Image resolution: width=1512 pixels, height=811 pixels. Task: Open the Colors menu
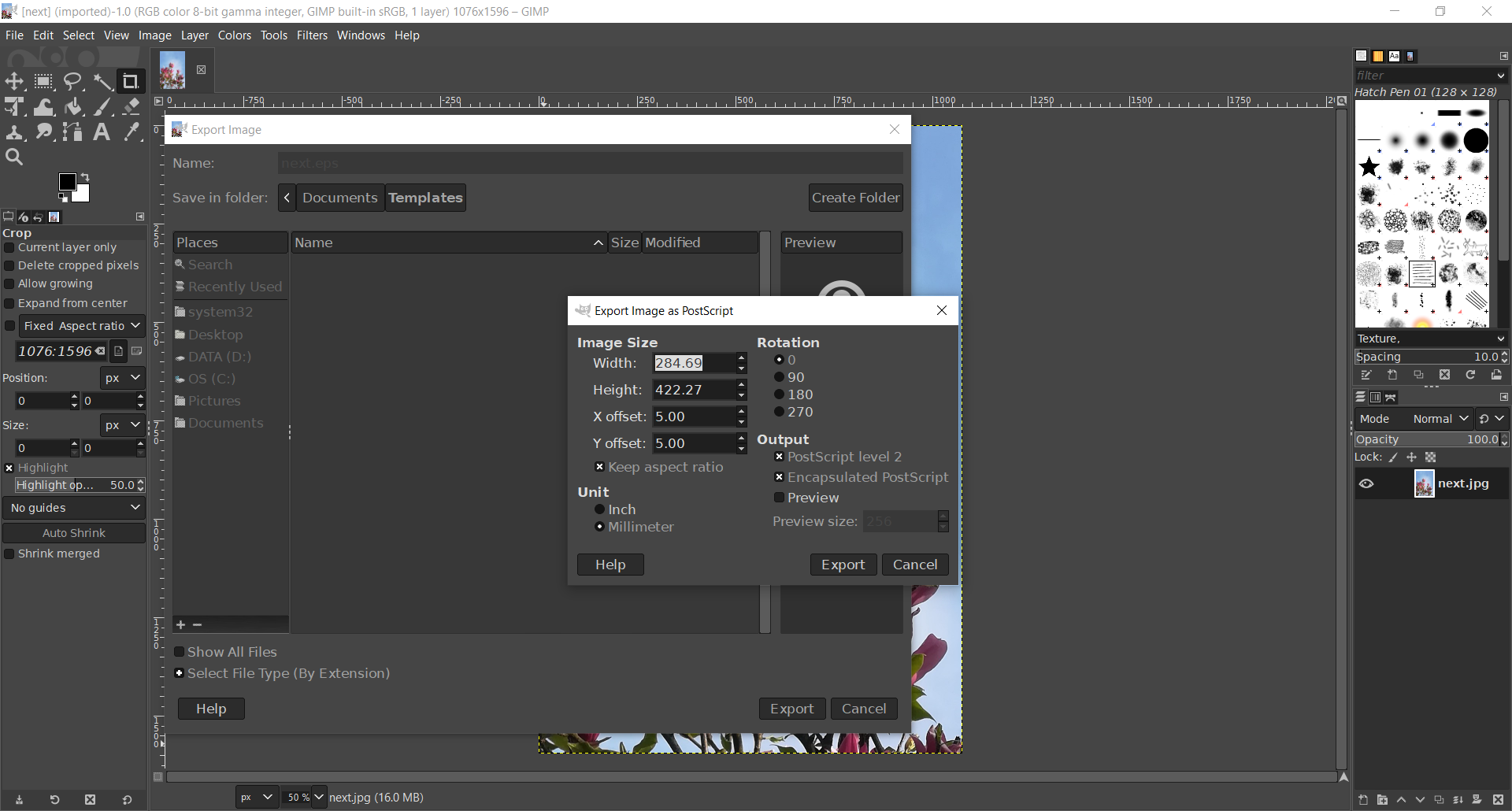pyautogui.click(x=234, y=35)
